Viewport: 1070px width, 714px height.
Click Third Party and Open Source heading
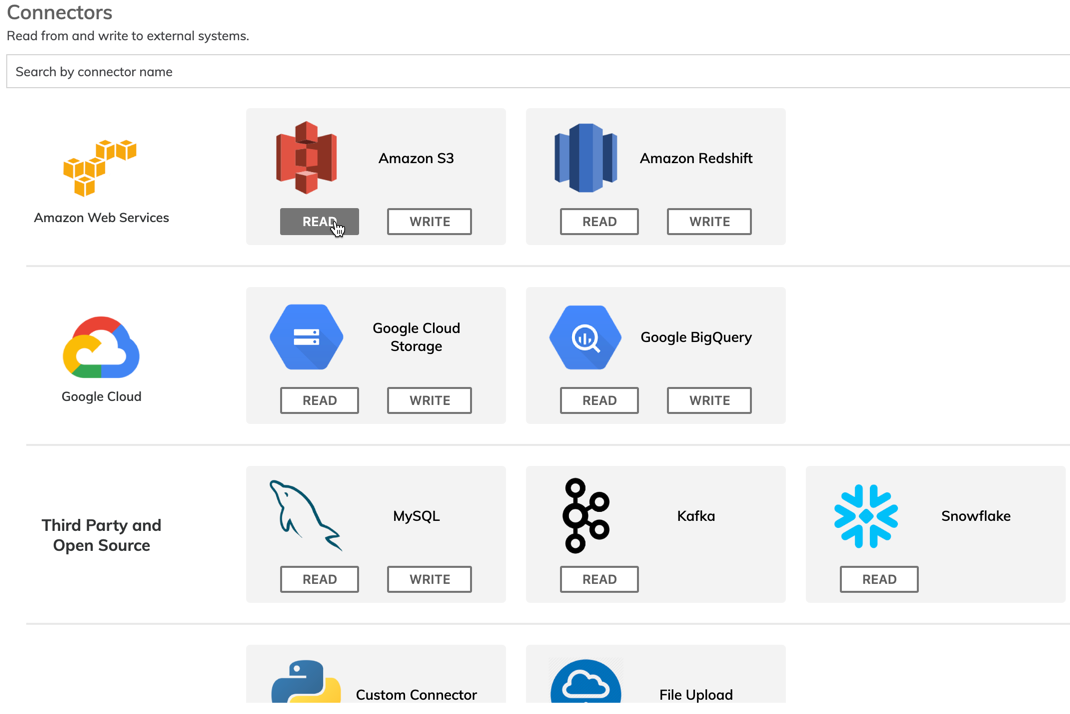pyautogui.click(x=102, y=535)
